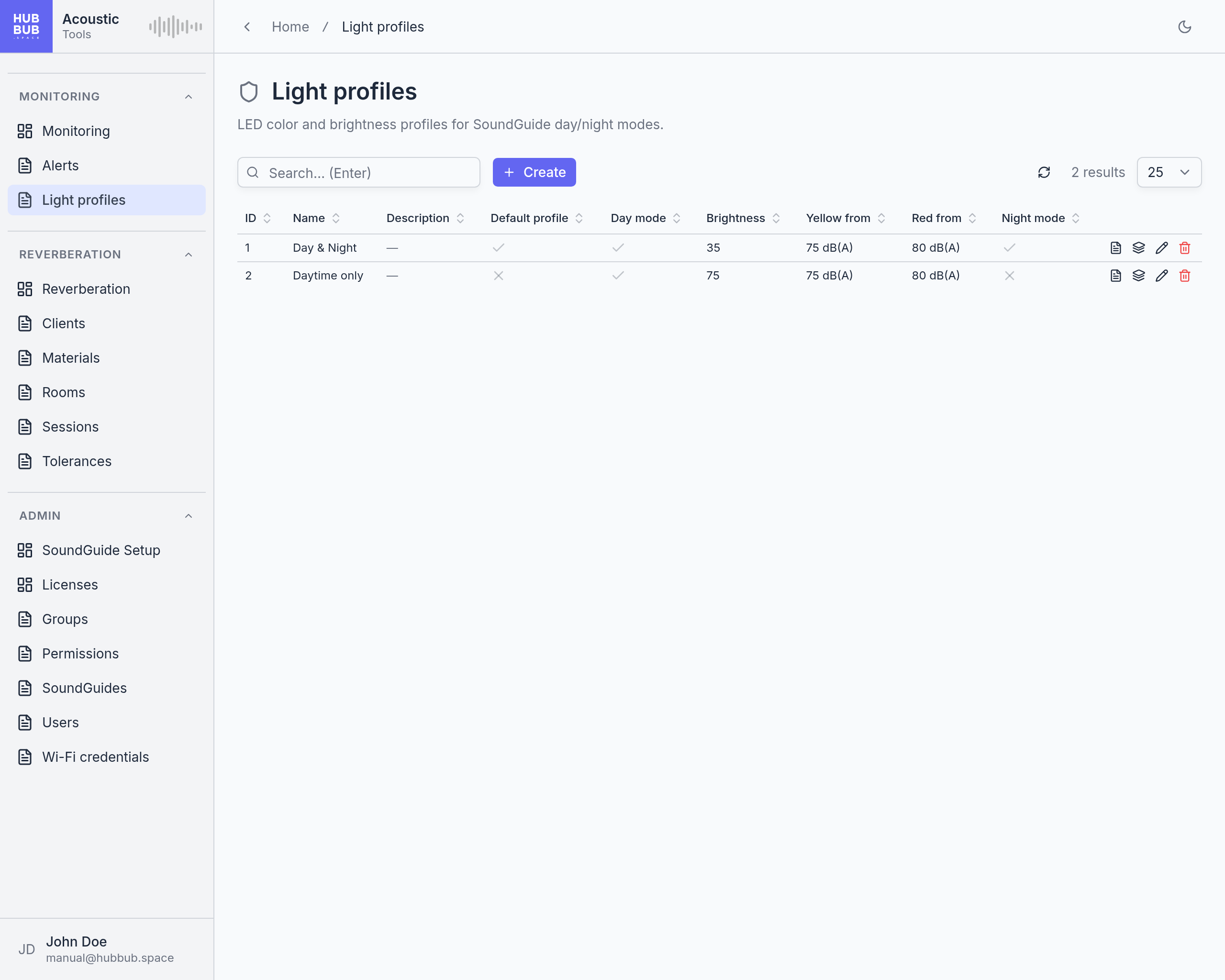Open Monitoring in the sidebar
This screenshot has height=980, width=1225.
(107, 131)
